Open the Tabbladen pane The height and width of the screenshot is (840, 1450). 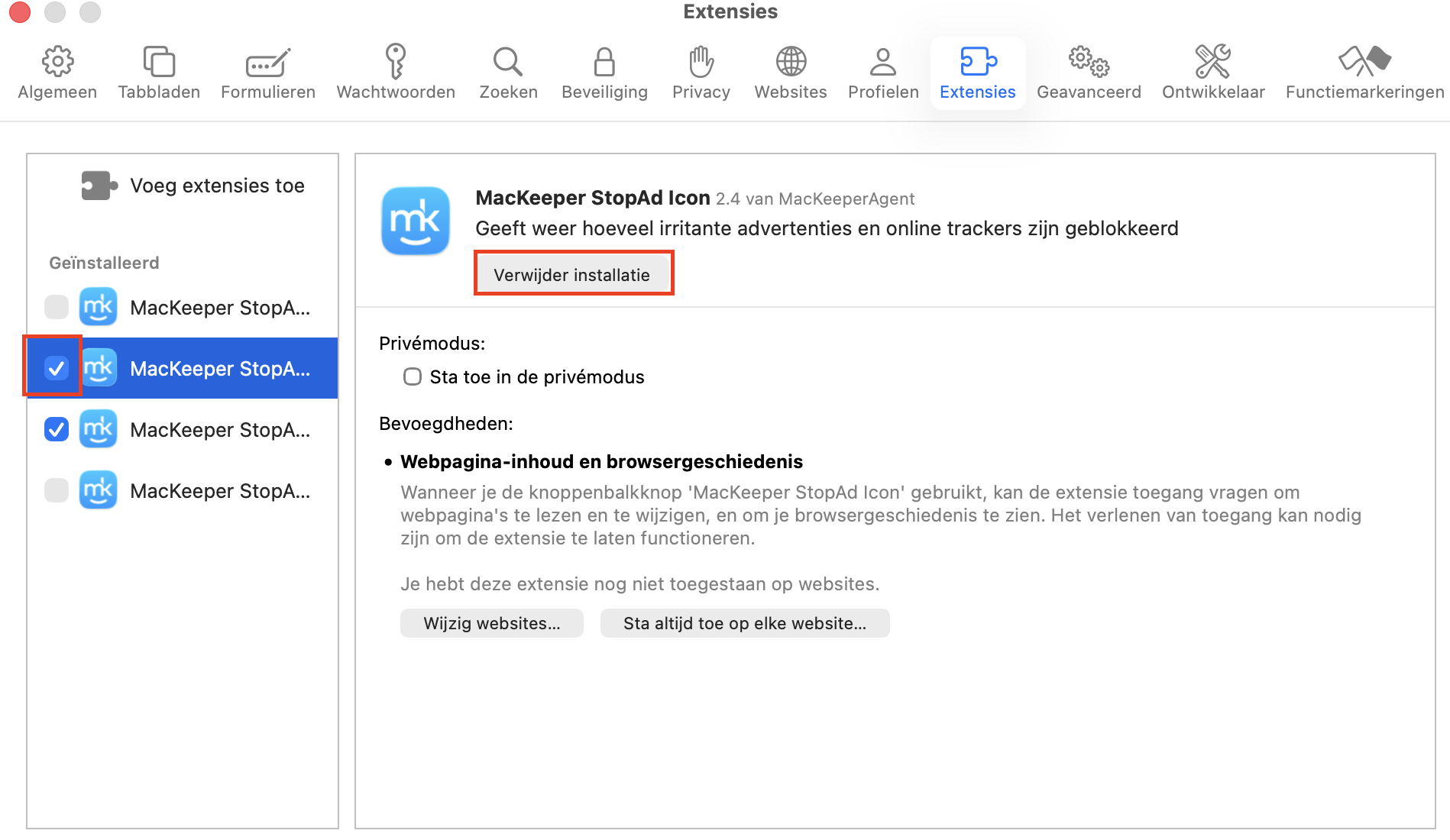coord(158,71)
